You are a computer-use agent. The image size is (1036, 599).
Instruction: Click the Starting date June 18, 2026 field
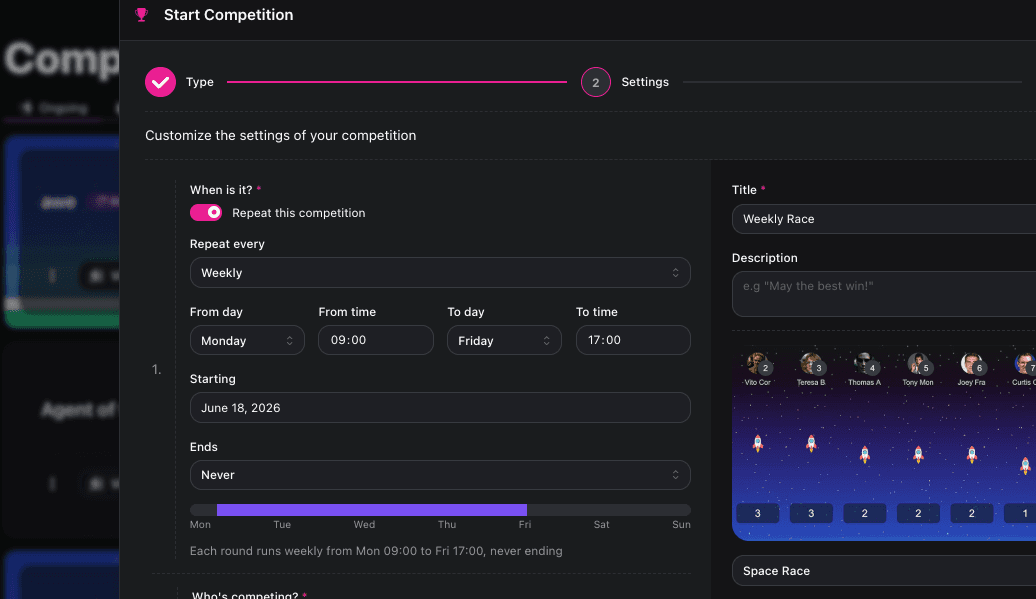[x=440, y=407]
